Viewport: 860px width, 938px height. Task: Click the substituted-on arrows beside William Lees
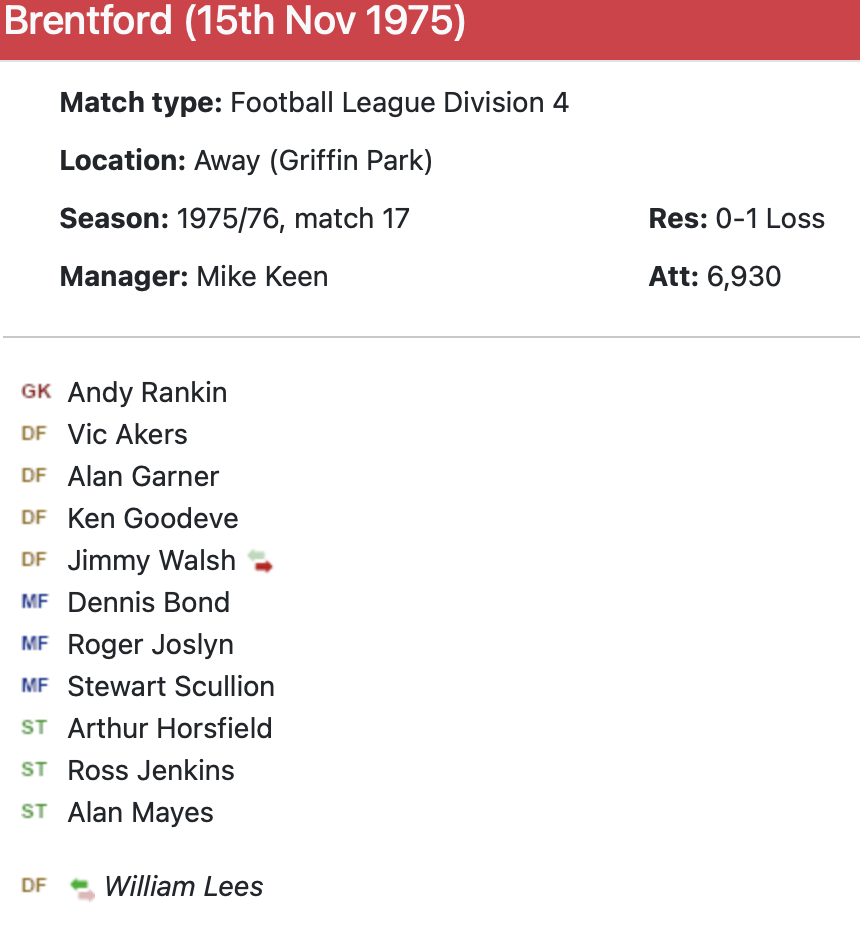(82, 887)
